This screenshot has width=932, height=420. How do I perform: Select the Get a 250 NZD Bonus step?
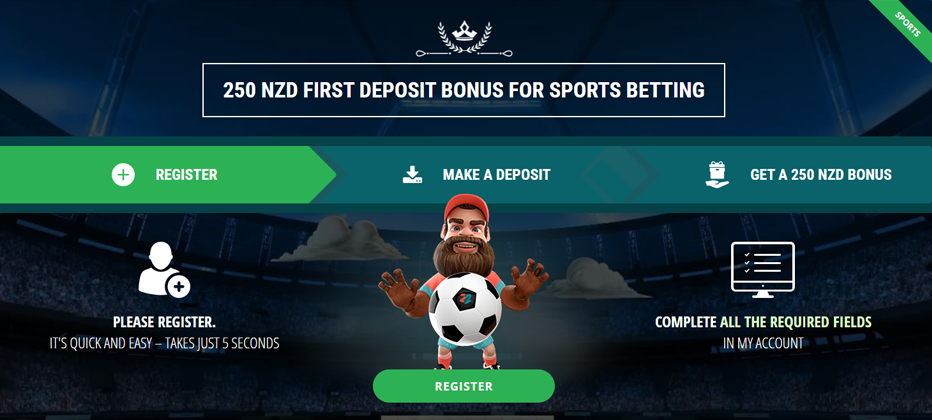(x=798, y=175)
